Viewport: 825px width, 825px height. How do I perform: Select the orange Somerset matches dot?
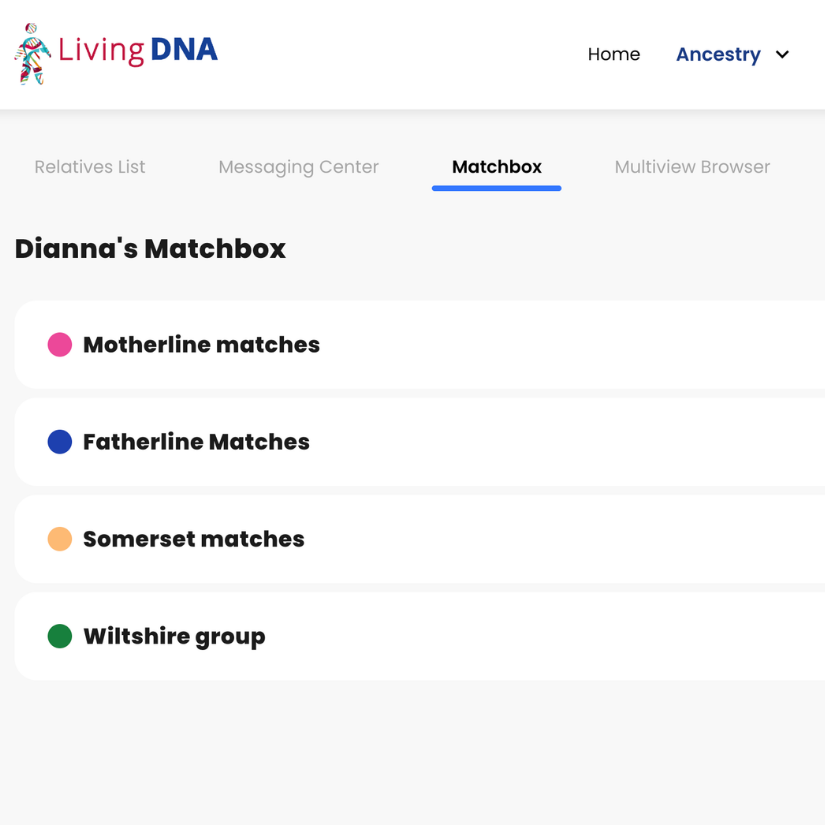click(x=59, y=538)
